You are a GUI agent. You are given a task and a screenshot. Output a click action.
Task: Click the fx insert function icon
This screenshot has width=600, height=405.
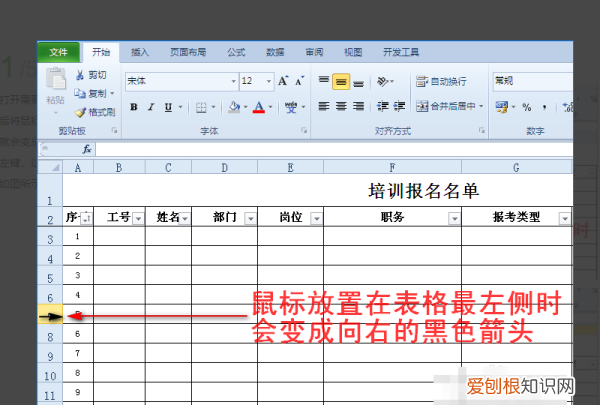point(87,149)
